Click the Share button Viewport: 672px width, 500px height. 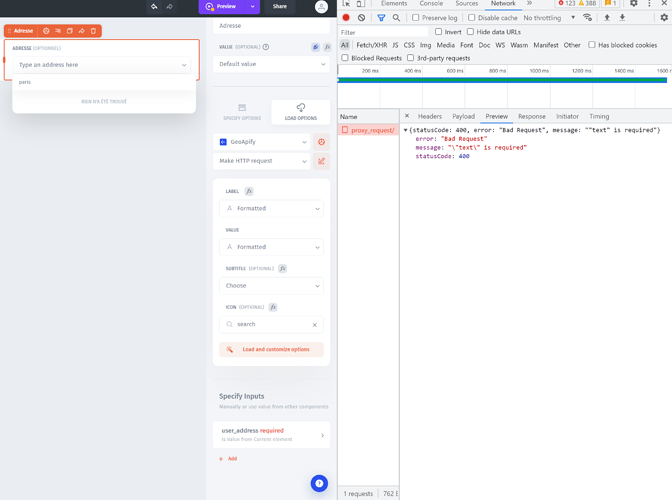279,6
